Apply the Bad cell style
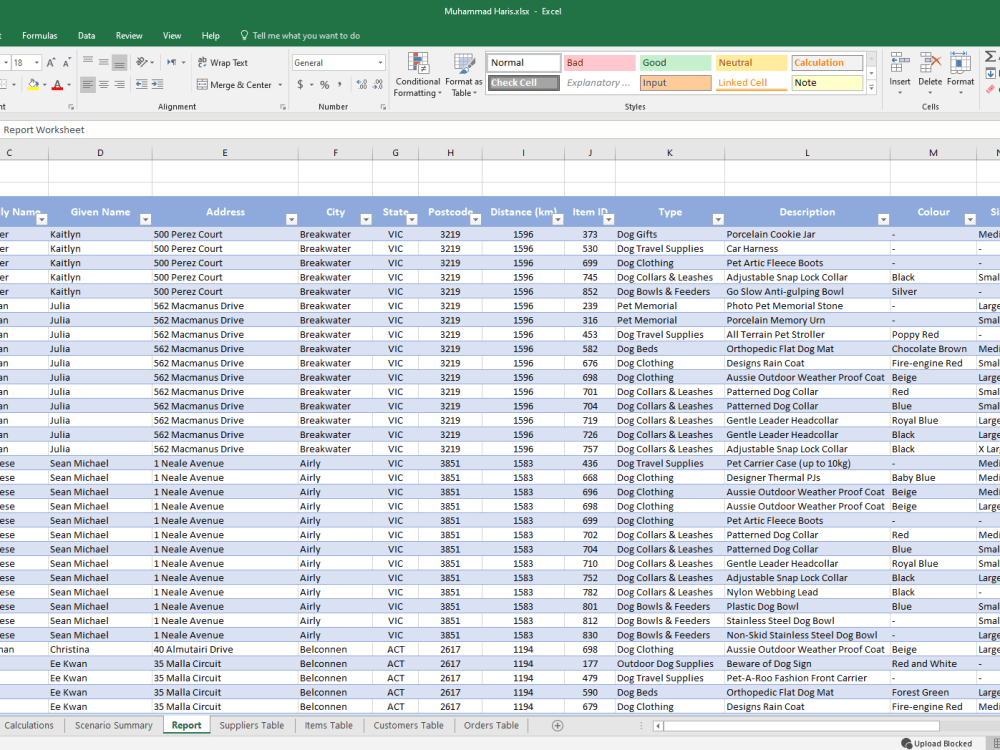 599,62
